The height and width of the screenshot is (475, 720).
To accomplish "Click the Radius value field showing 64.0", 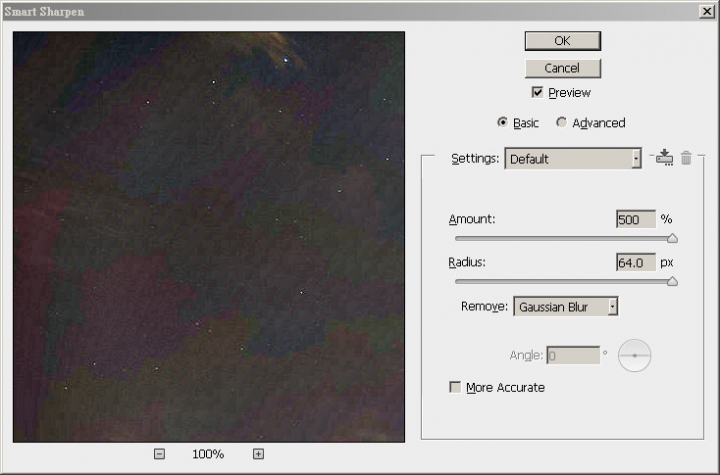I will [636, 262].
